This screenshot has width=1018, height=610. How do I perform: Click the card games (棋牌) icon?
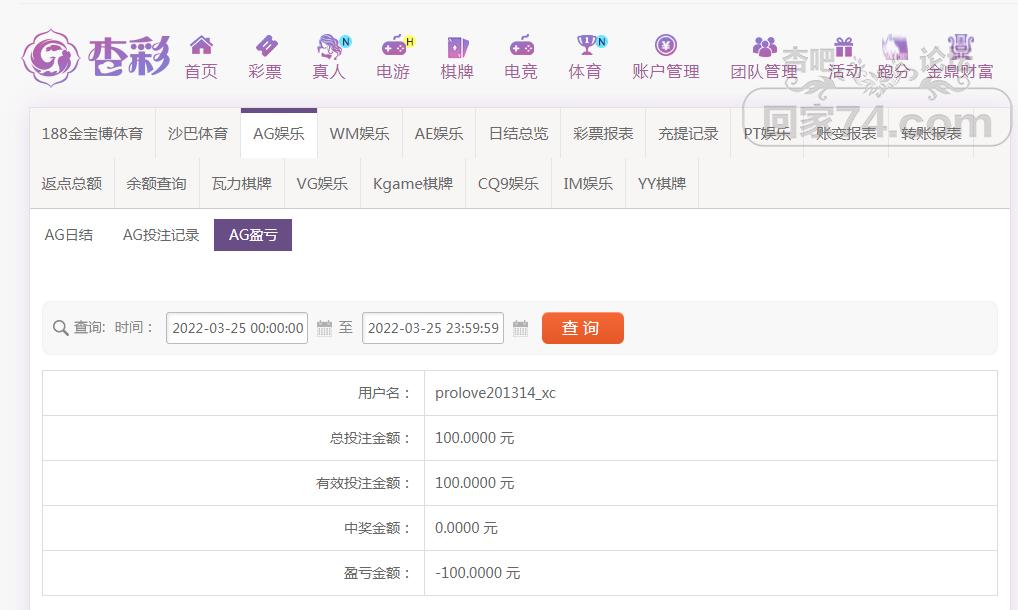coord(457,46)
